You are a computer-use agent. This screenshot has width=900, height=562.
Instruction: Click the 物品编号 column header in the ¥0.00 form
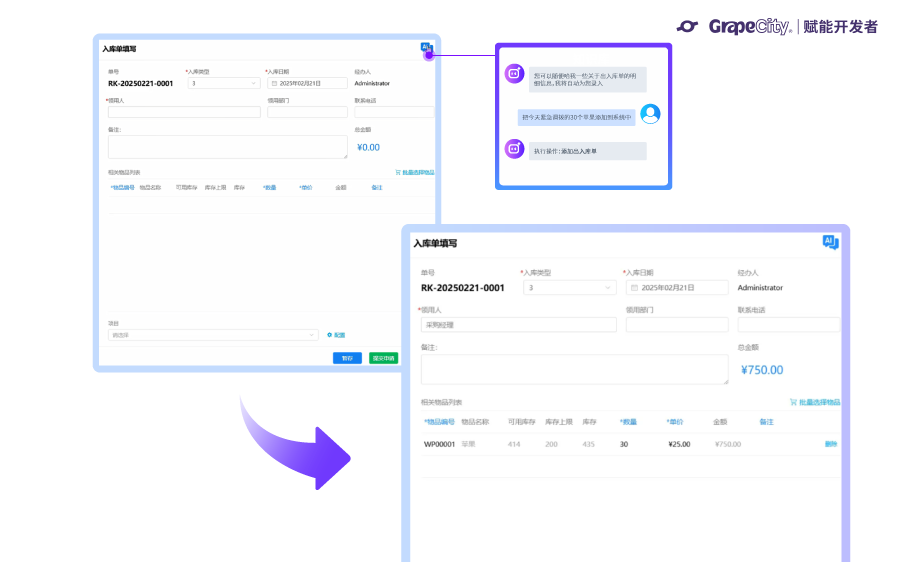pos(122,188)
